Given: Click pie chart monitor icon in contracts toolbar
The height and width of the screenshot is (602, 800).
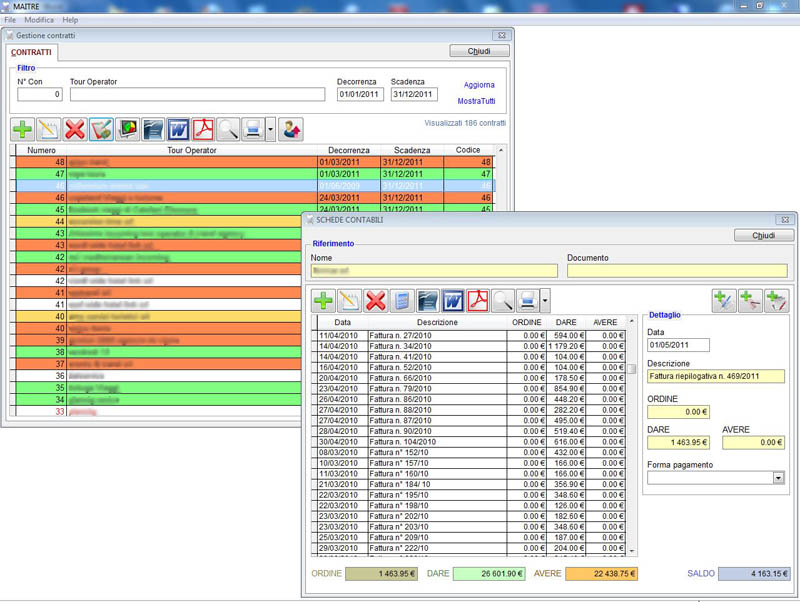Looking at the screenshot, I should click(127, 129).
